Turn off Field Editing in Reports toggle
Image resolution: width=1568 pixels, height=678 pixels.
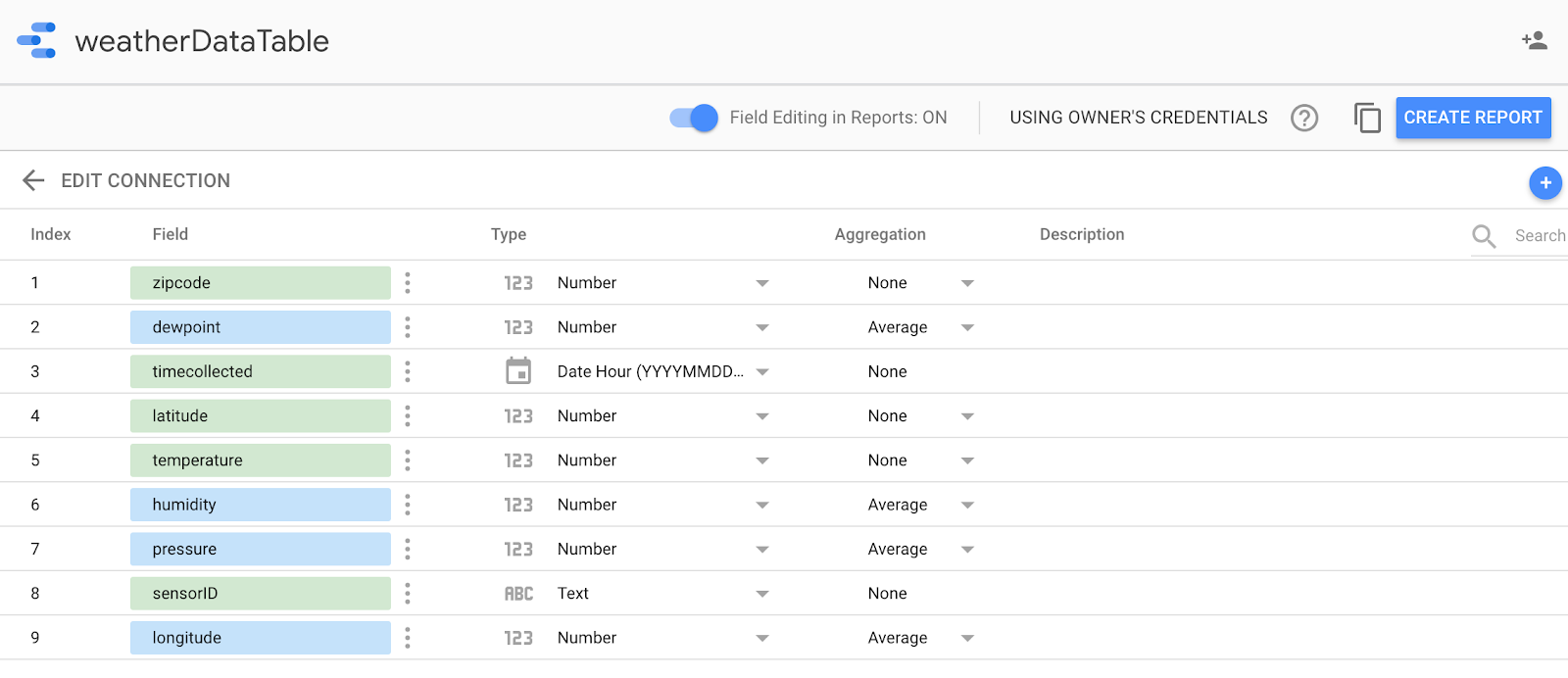point(694,118)
